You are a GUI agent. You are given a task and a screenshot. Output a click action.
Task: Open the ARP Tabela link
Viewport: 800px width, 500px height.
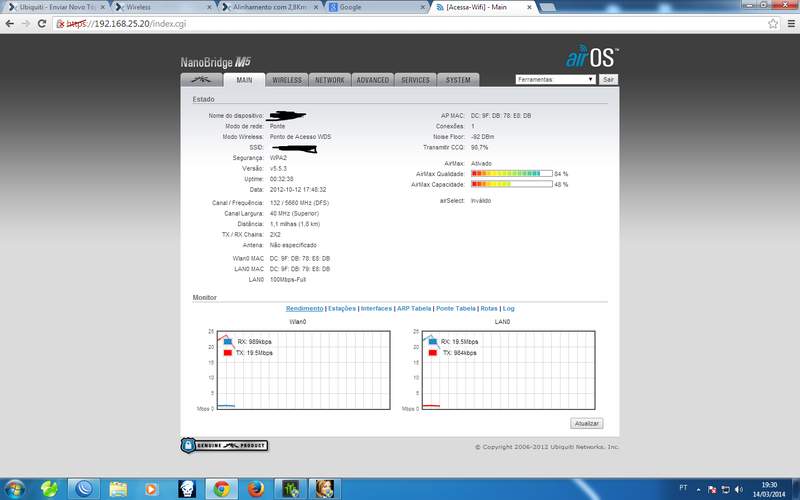coord(414,309)
